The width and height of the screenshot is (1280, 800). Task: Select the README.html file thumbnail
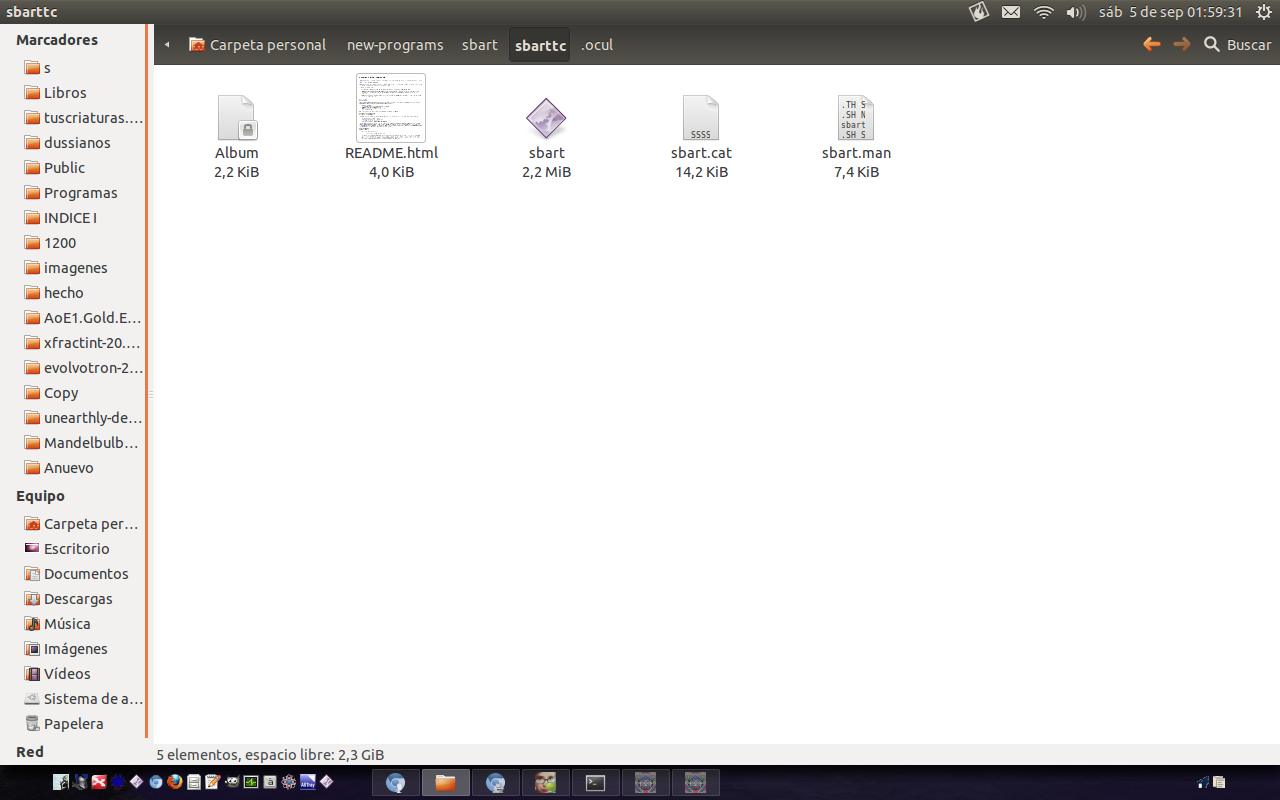point(391,108)
